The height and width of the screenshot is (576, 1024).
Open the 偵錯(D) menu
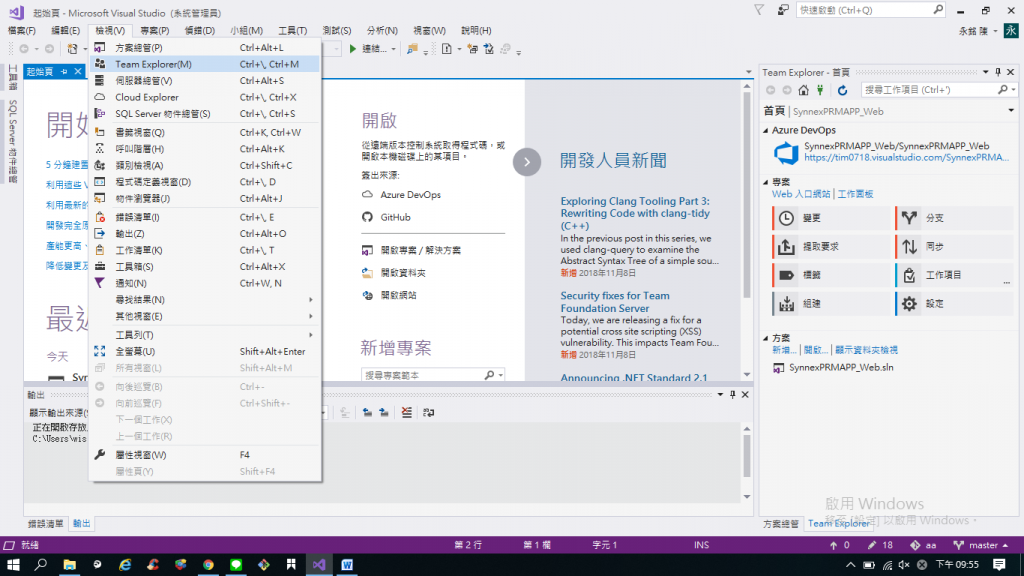pos(200,31)
